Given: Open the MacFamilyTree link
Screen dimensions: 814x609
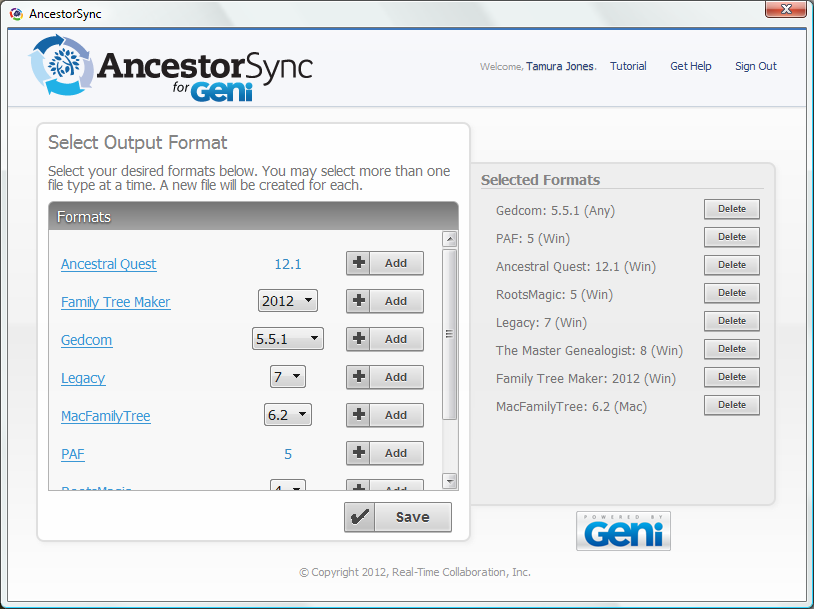Looking at the screenshot, I should point(106,416).
